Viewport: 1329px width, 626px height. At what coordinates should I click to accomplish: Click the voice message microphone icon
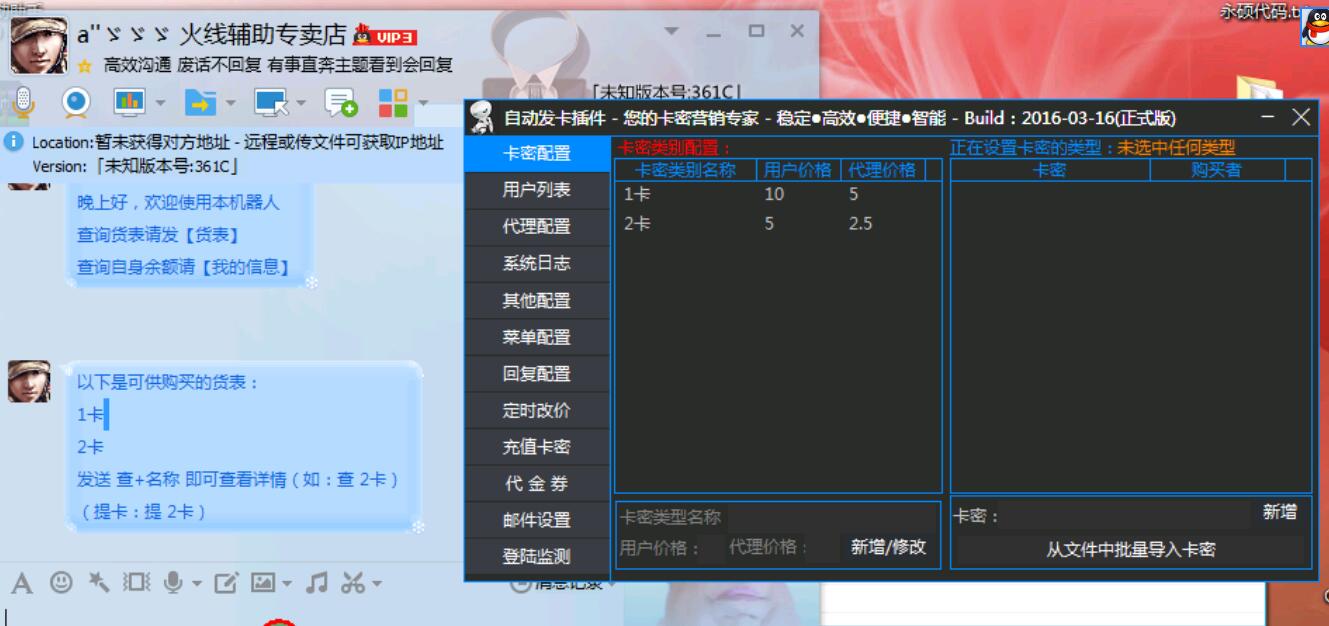(174, 582)
